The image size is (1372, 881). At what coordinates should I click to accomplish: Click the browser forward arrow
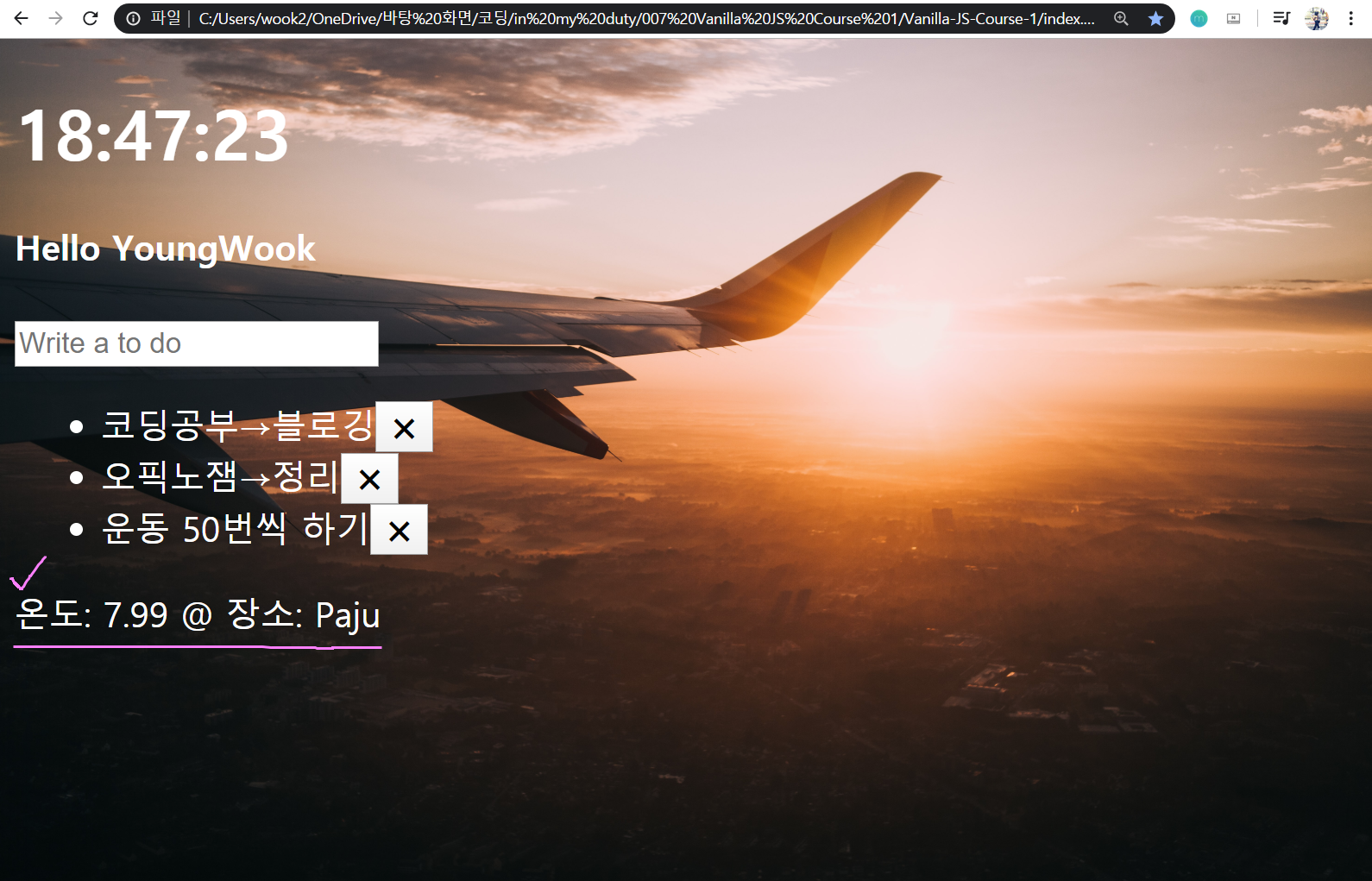(x=56, y=18)
